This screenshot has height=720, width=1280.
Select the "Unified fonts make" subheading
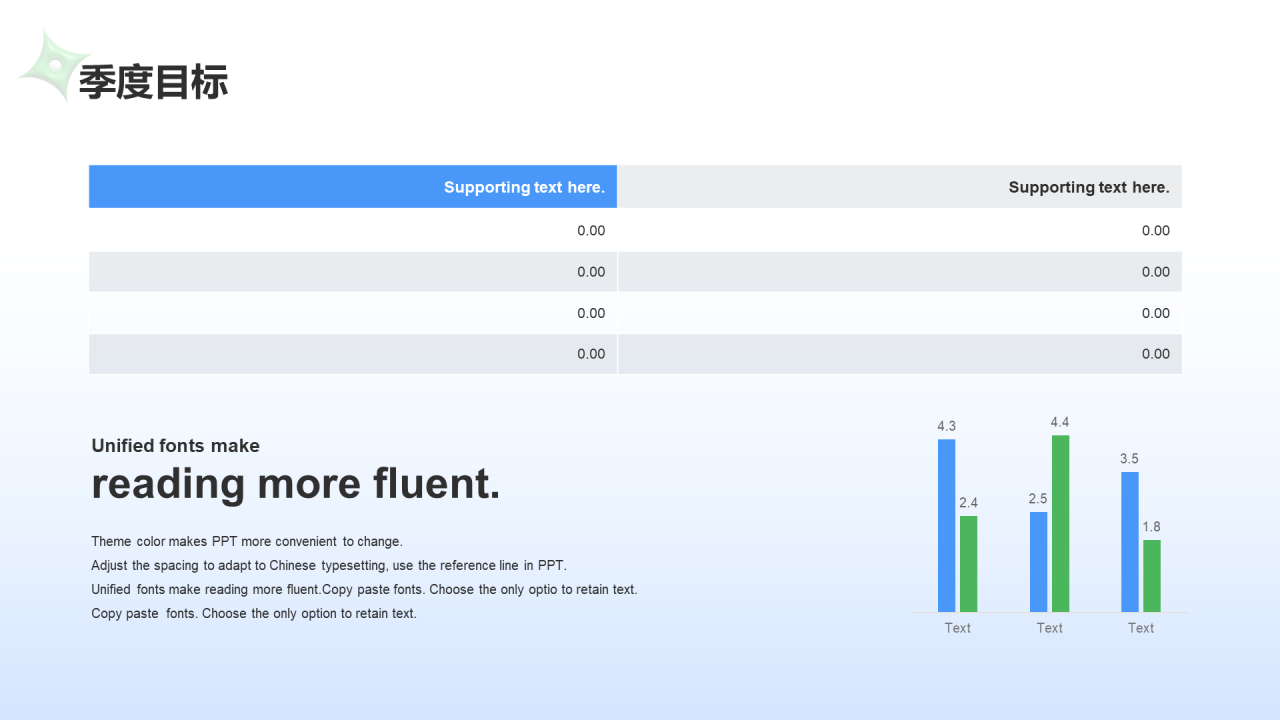(175, 446)
